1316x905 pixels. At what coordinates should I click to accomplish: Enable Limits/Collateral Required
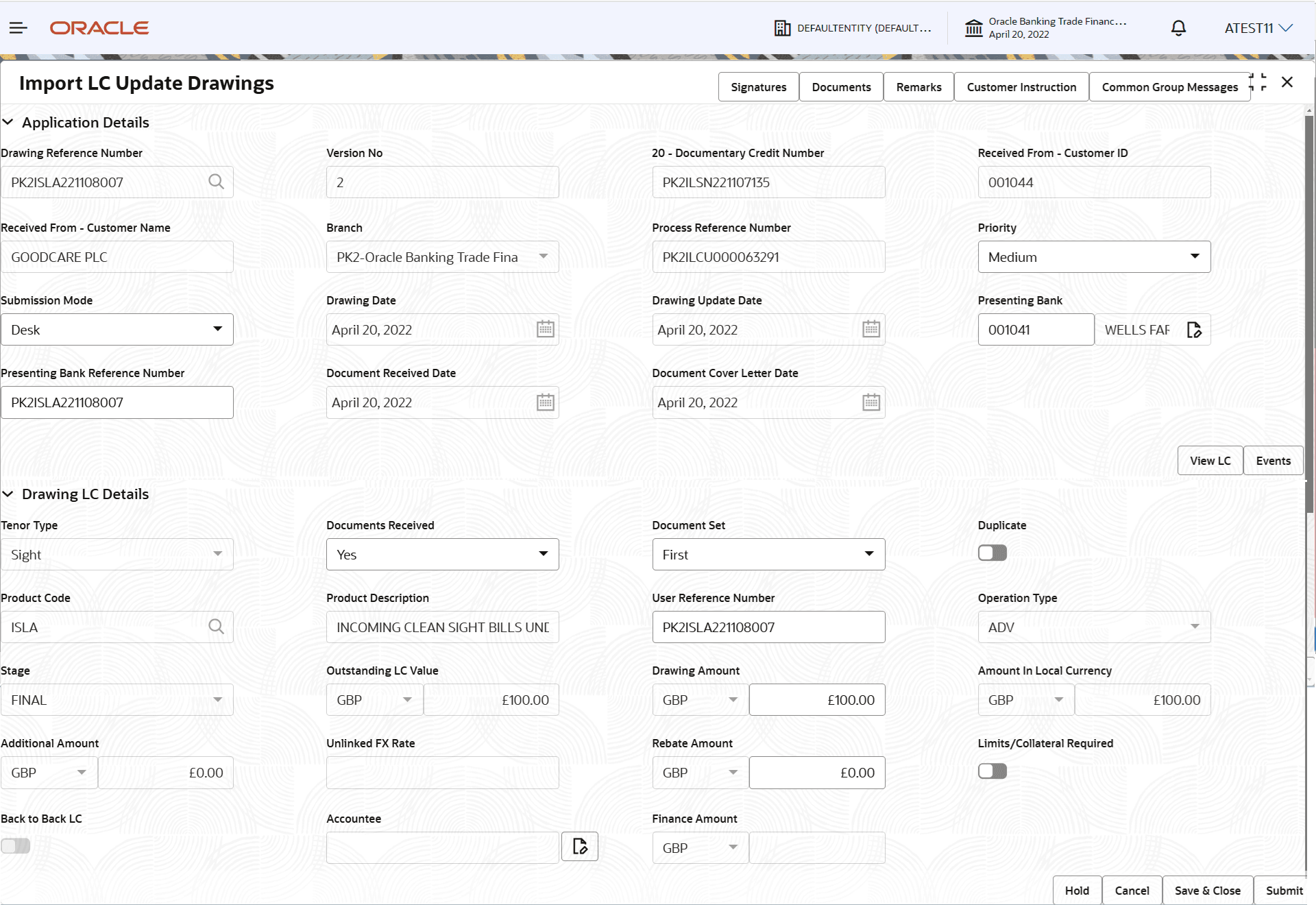click(992, 771)
